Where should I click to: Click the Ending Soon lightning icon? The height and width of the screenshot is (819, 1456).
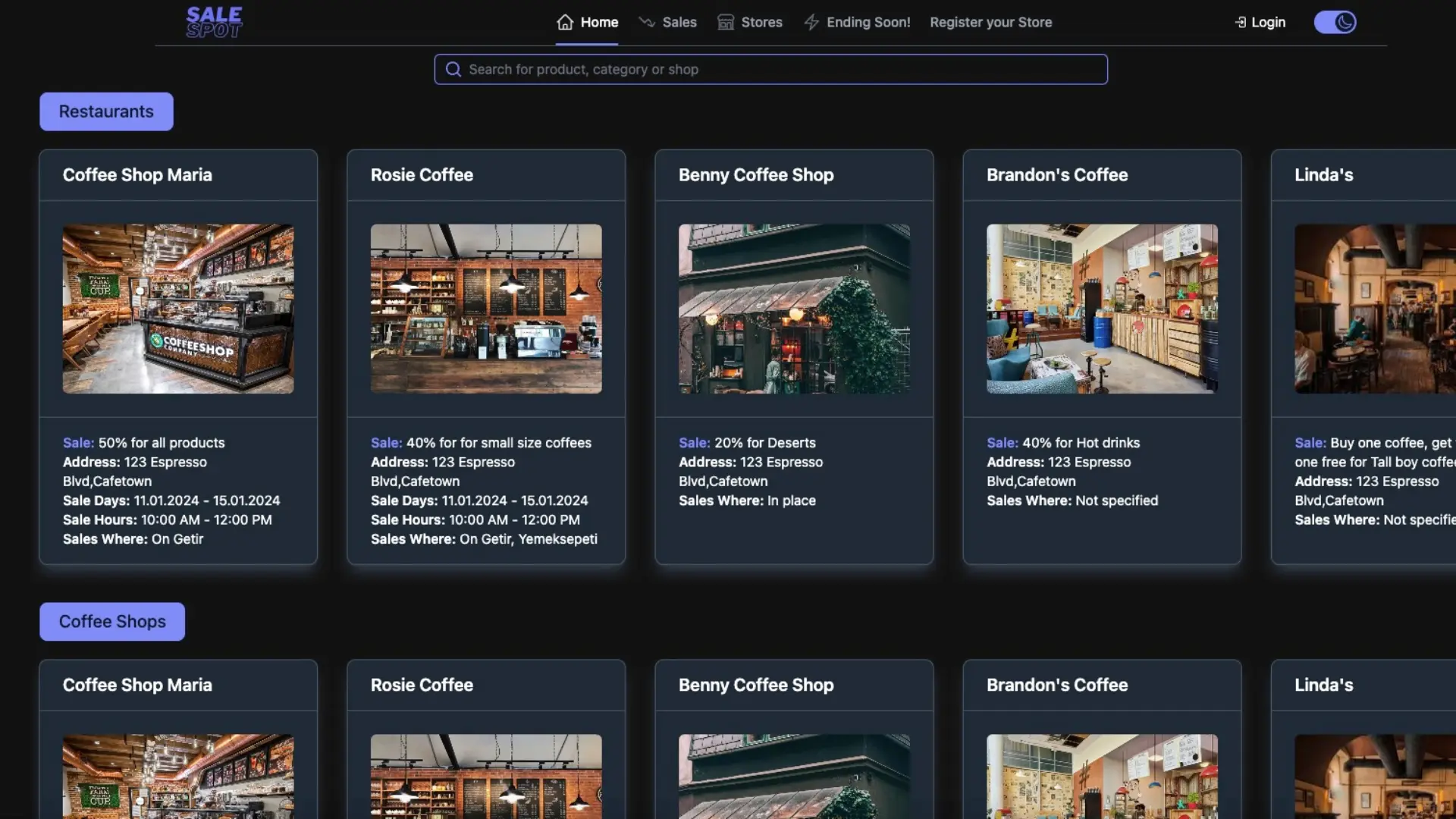point(811,22)
